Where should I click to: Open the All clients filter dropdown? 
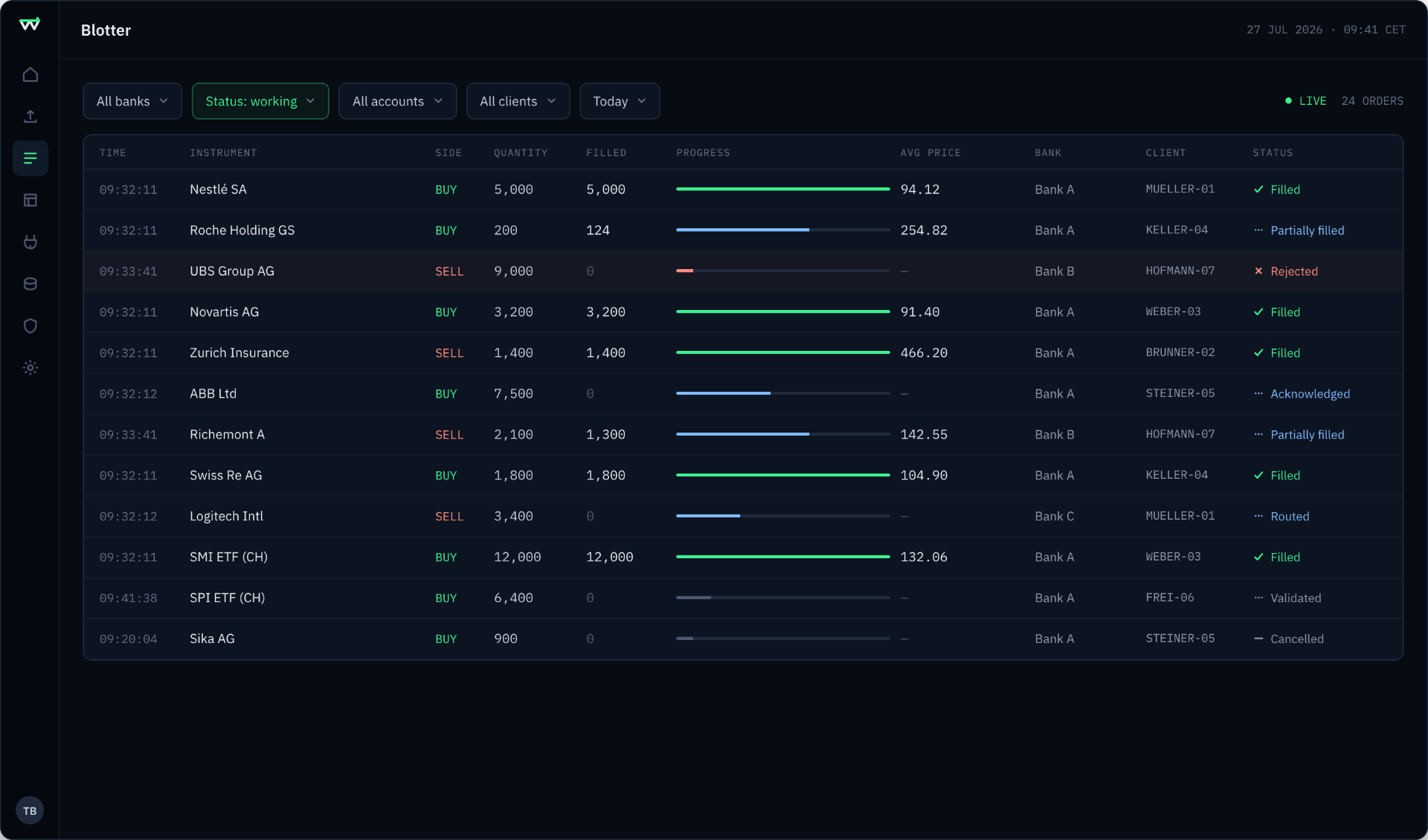pos(518,101)
